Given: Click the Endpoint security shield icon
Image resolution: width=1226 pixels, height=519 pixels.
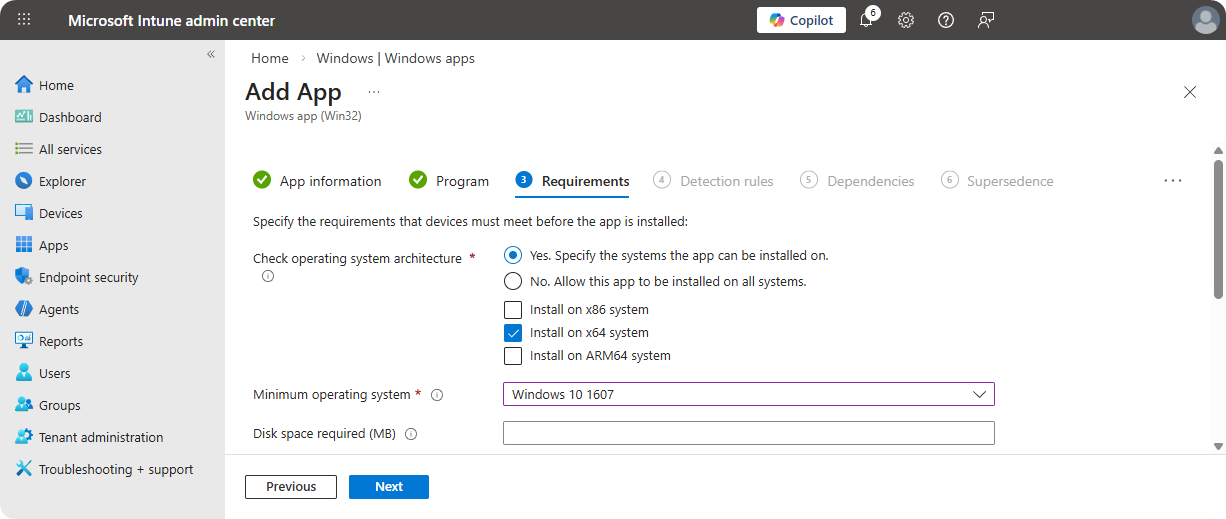Looking at the screenshot, I should pyautogui.click(x=24, y=277).
